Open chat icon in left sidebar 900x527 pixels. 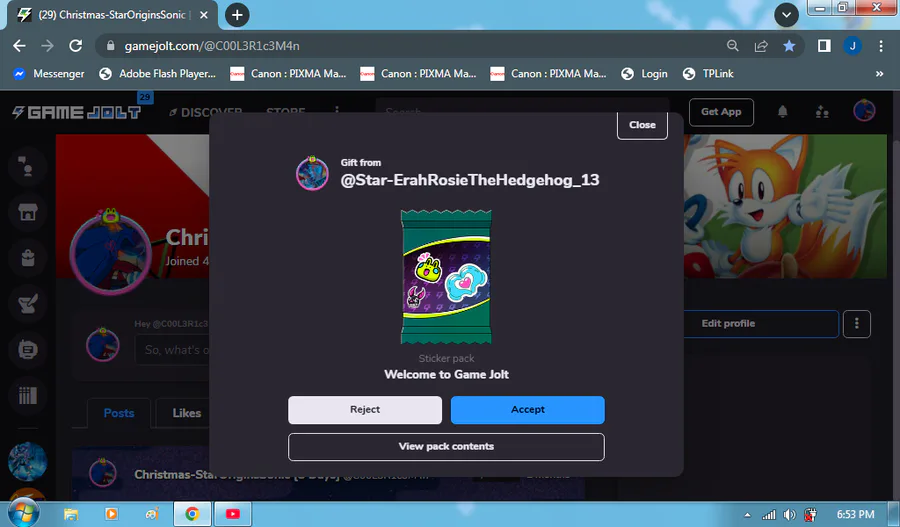[x=27, y=166]
